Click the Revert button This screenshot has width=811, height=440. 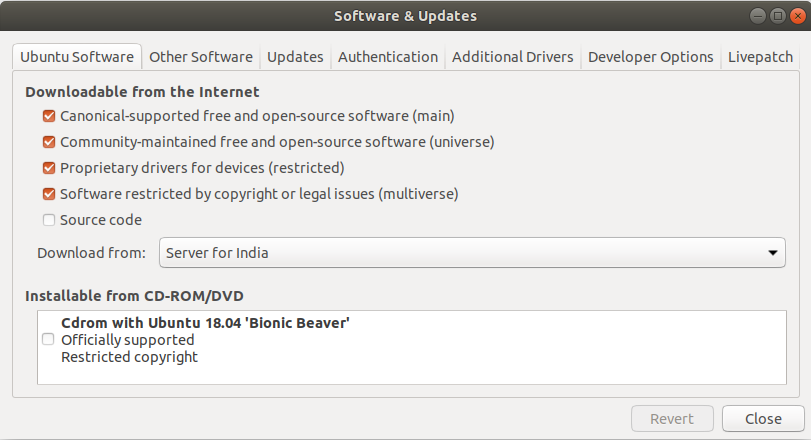(x=672, y=419)
